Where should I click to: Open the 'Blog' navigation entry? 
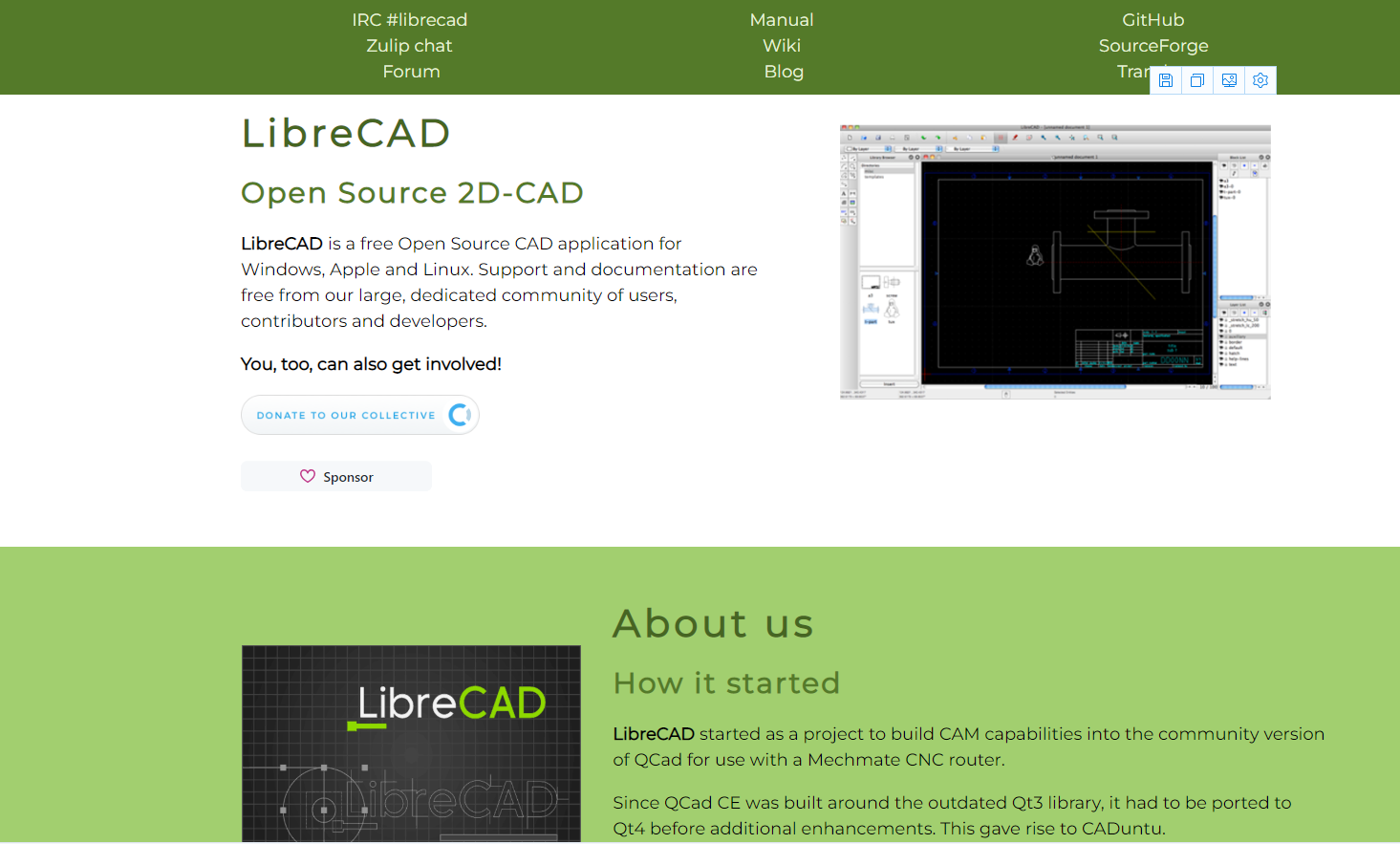point(784,71)
